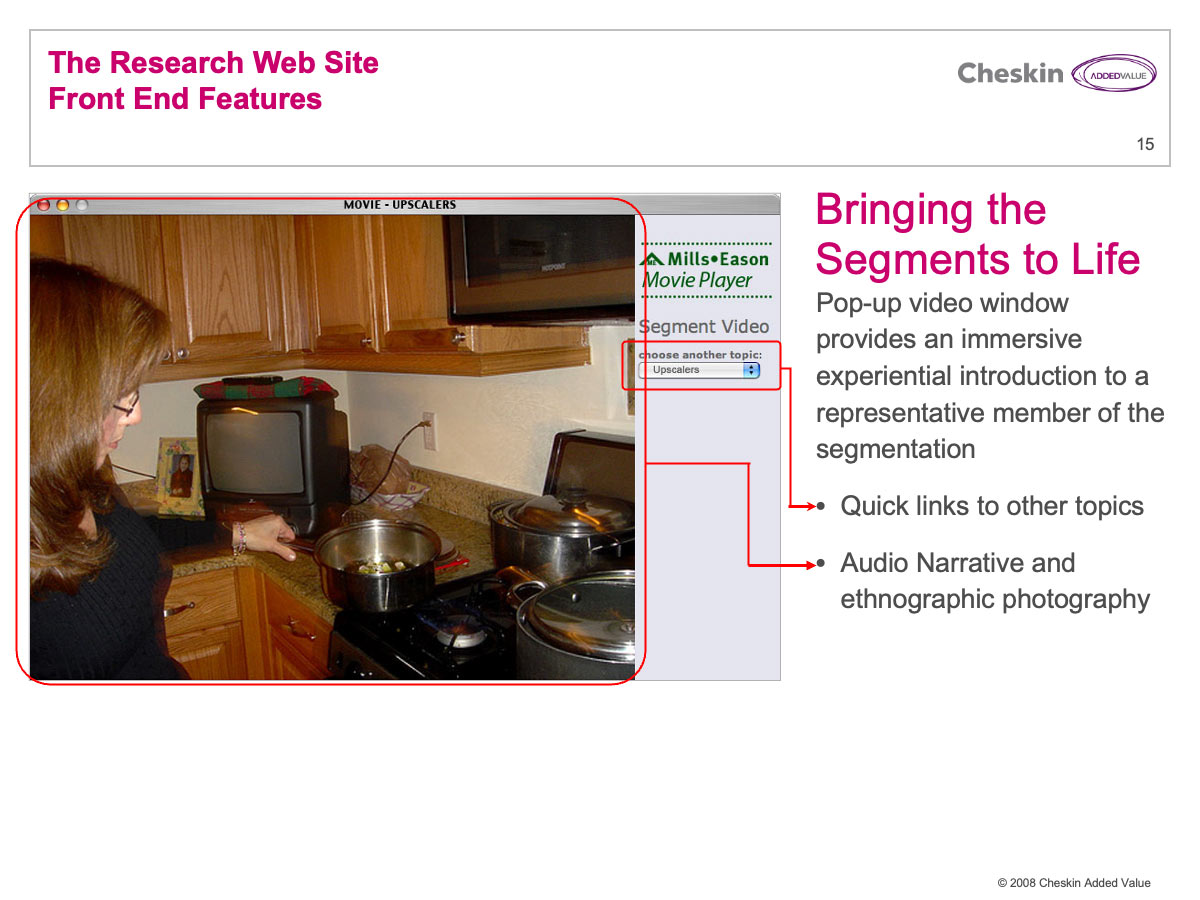Screen dimensions: 1200x900
Task: Click the "choose another topic:" label
Action: [700, 355]
